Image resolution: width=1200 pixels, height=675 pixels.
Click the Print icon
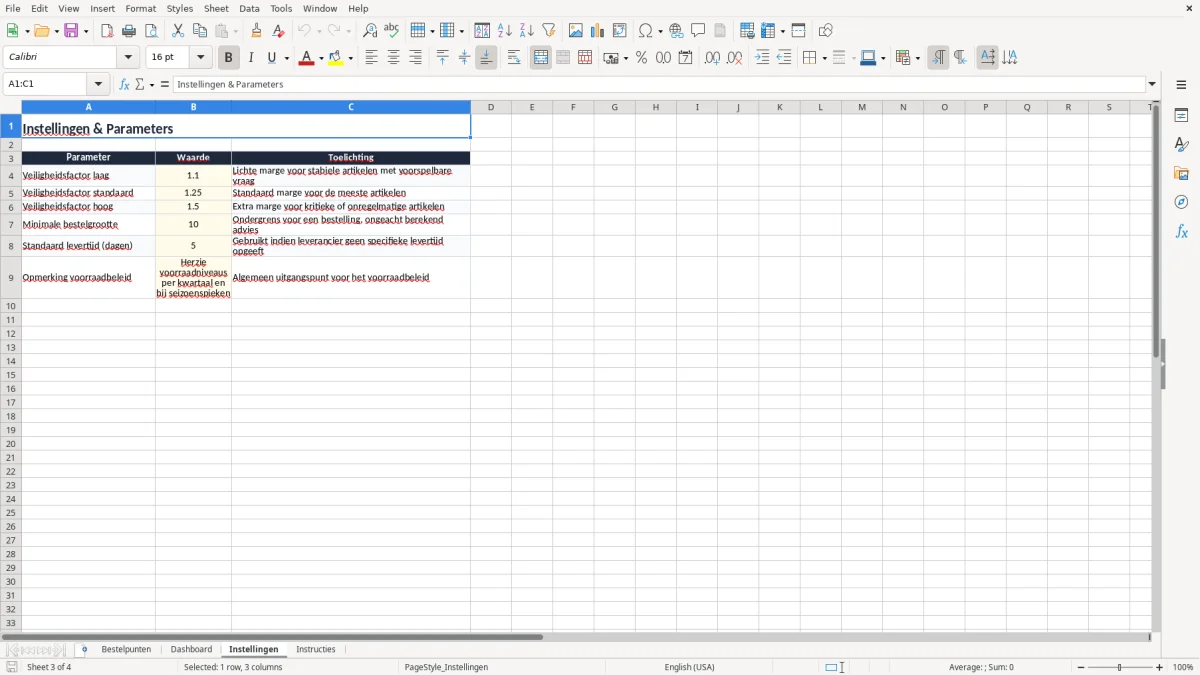[x=129, y=31]
